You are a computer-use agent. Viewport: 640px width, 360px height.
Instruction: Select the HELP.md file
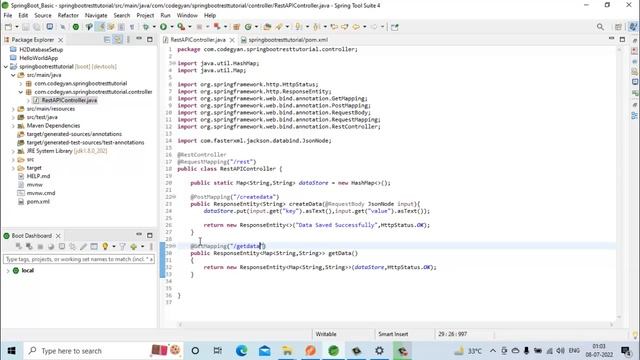point(38,176)
